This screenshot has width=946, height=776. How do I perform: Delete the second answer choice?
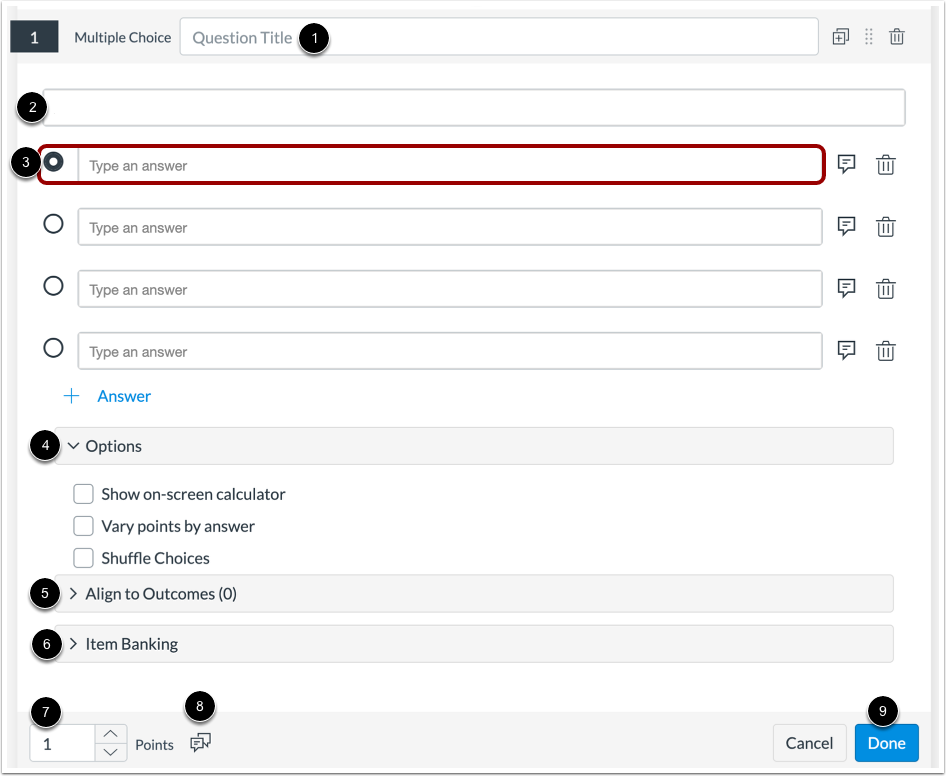(886, 227)
